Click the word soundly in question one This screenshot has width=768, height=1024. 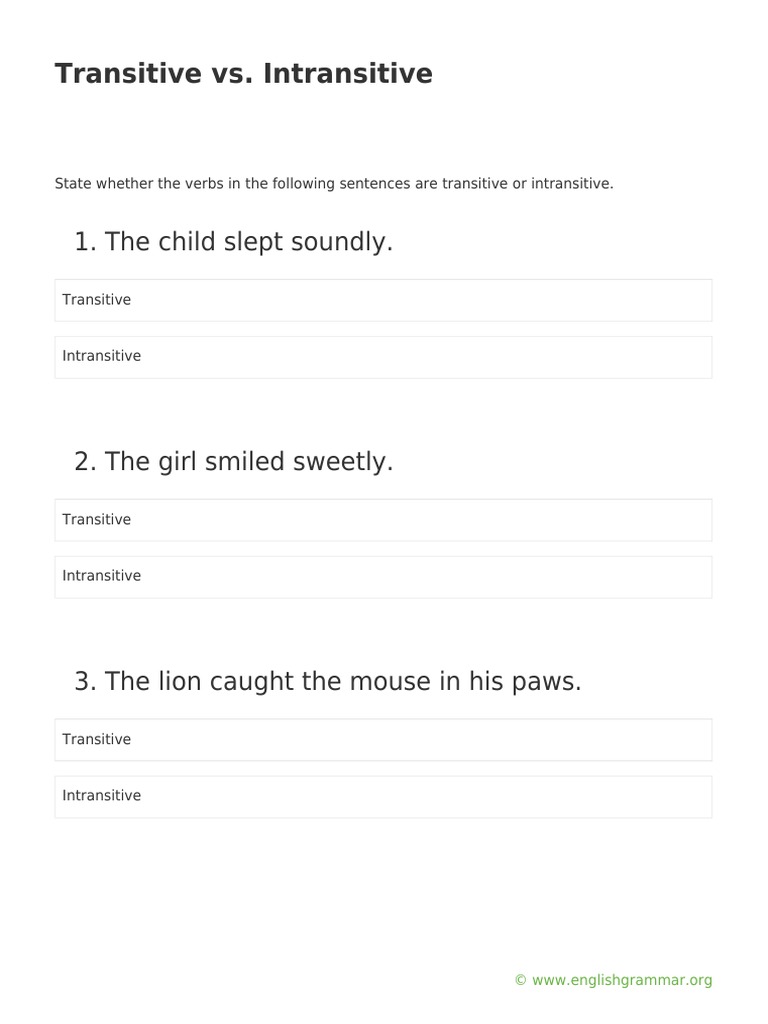point(342,243)
